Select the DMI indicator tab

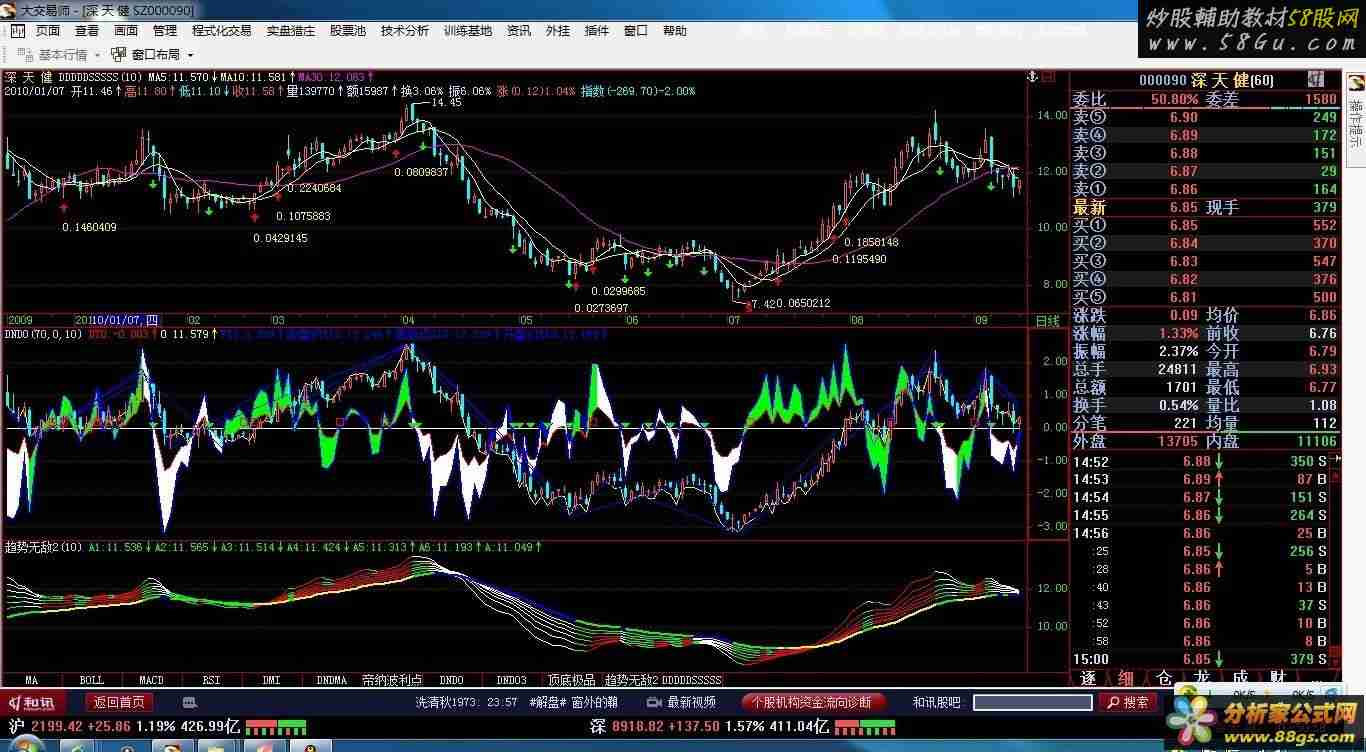271,680
